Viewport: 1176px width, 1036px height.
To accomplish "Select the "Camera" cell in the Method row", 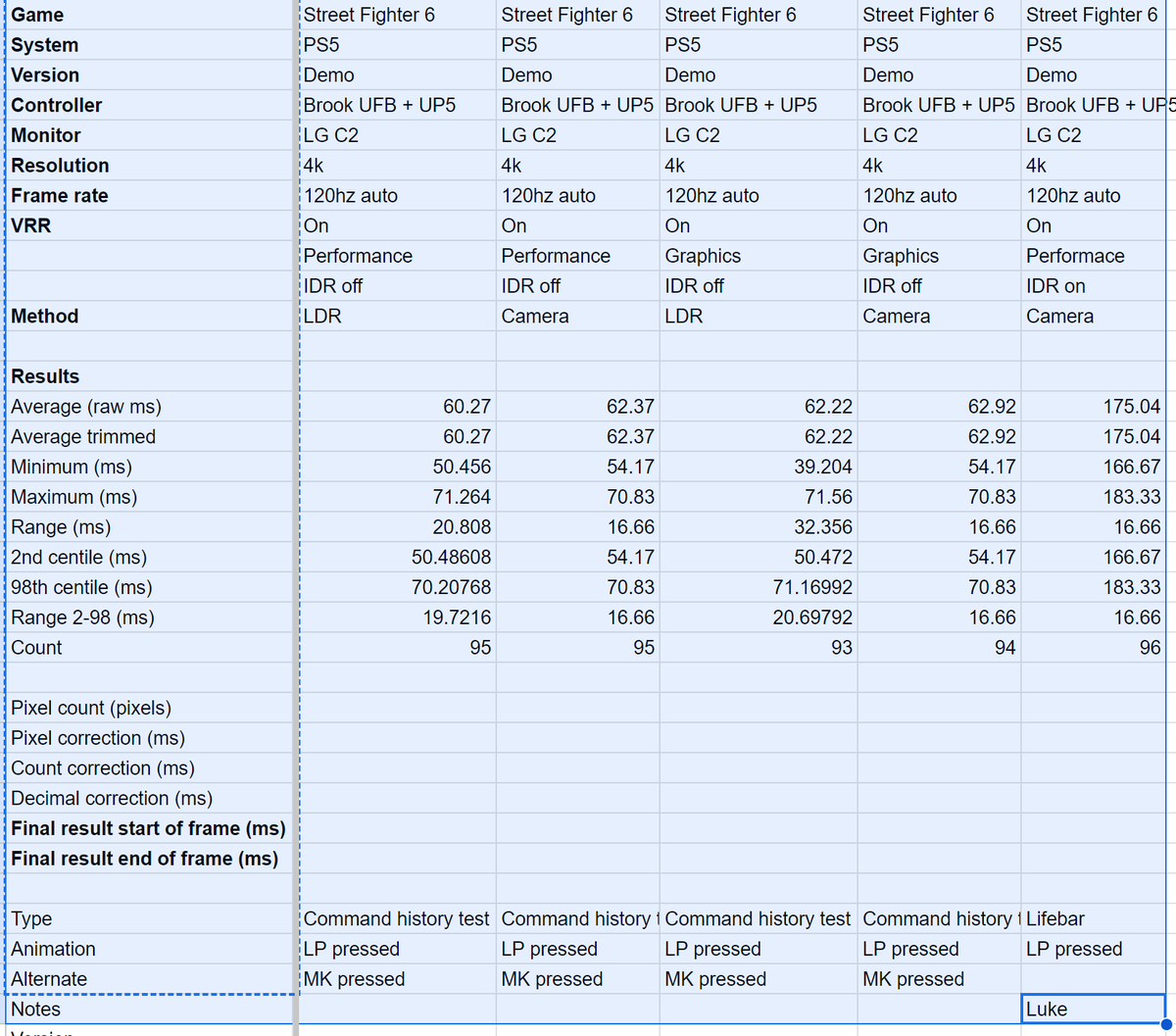I will 559,316.
